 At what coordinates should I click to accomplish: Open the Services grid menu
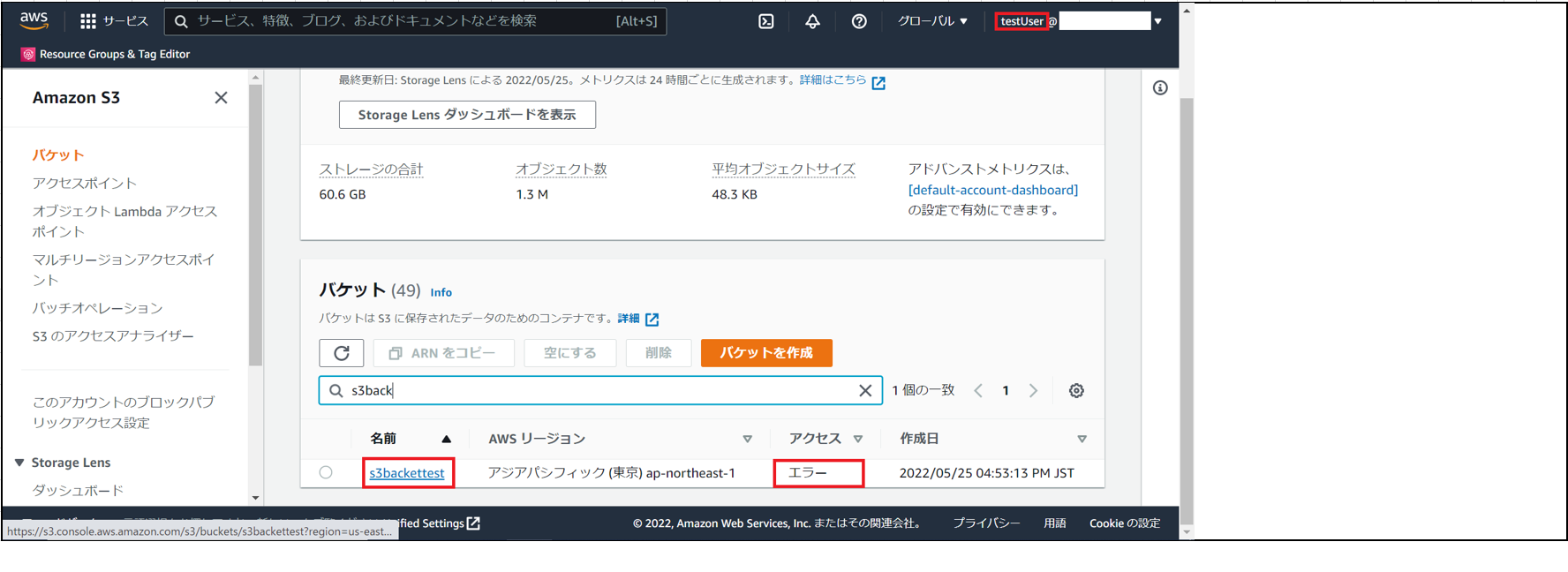115,21
